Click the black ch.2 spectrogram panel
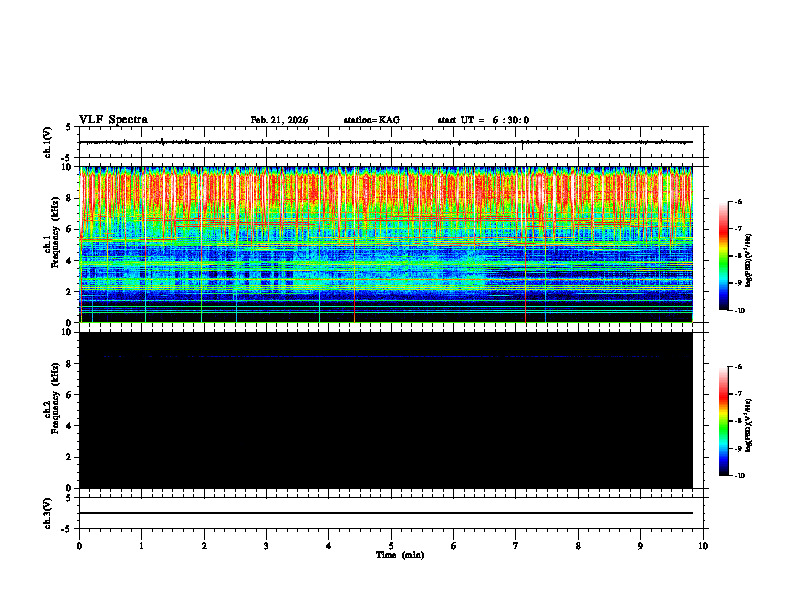 [x=386, y=410]
